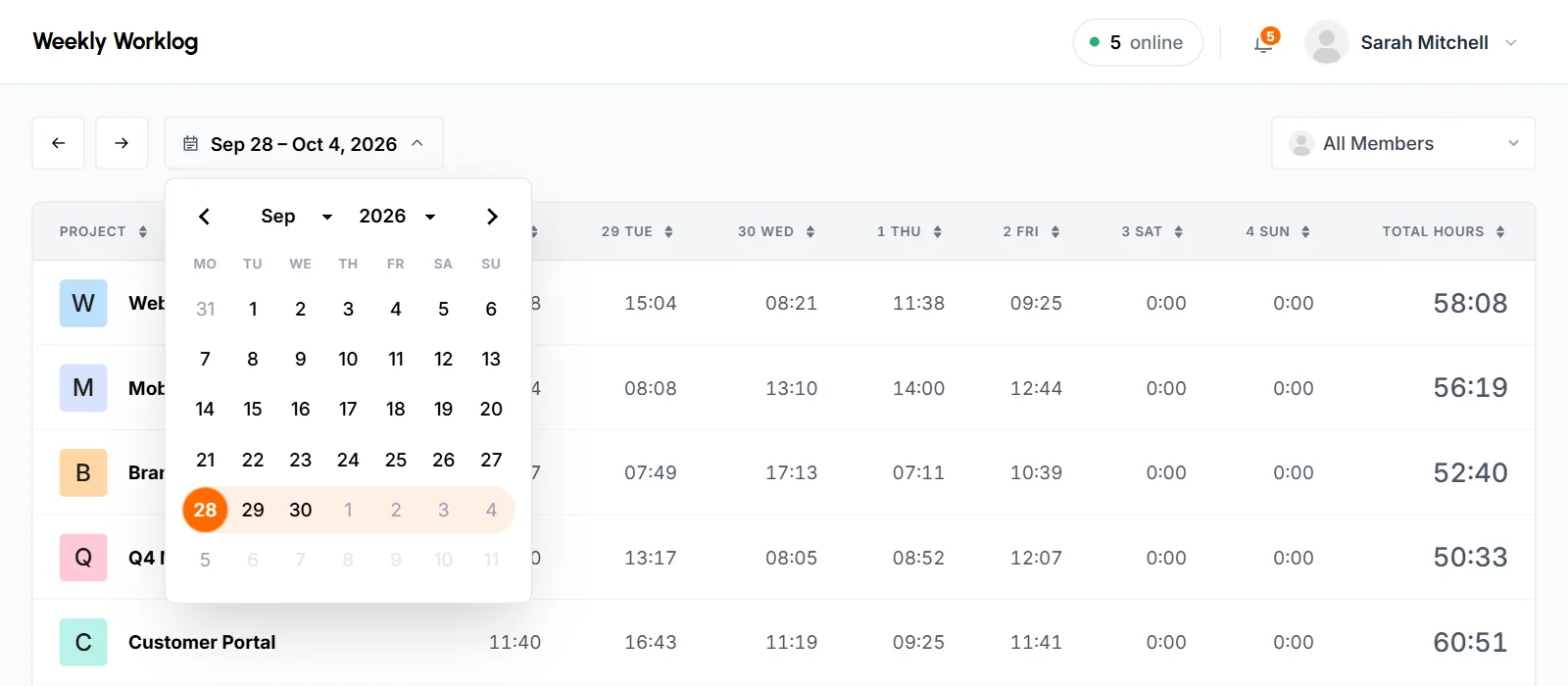Sort by the 30 WED column
1568x686 pixels.
point(776,232)
